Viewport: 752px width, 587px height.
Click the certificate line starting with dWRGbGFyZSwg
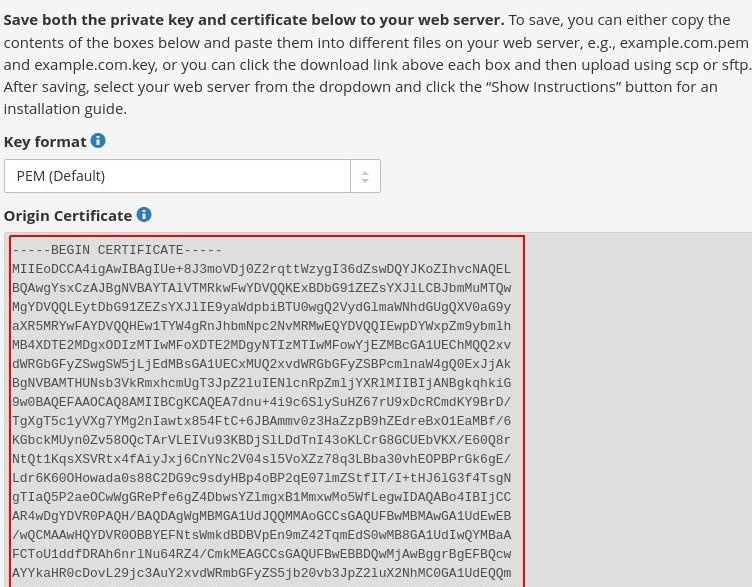pos(262,364)
